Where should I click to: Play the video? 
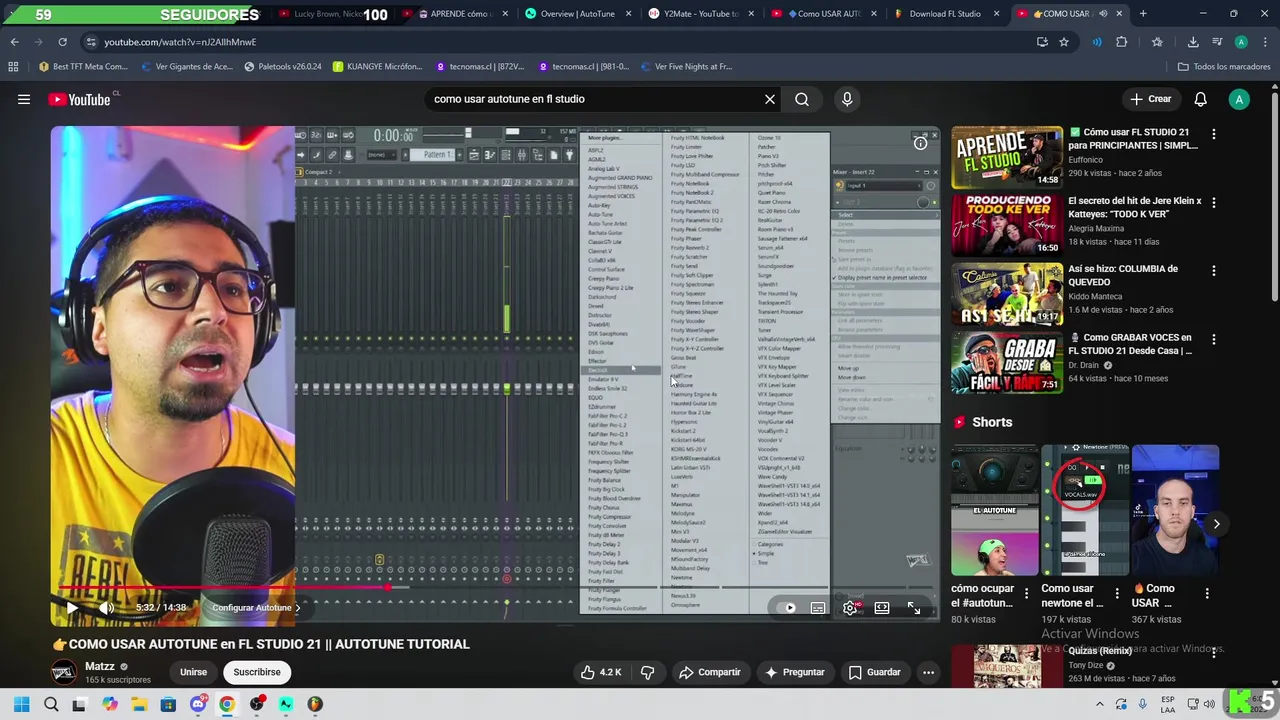[x=72, y=608]
